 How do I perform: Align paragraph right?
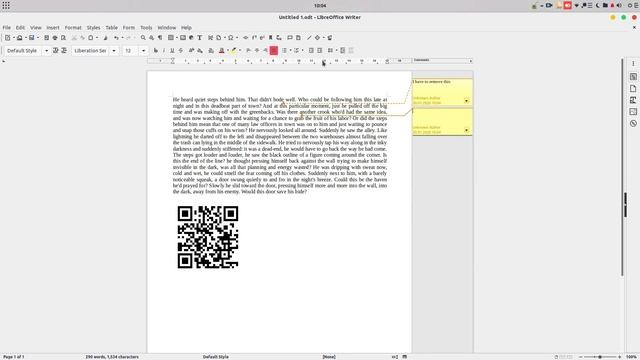pyautogui.click(x=265, y=51)
